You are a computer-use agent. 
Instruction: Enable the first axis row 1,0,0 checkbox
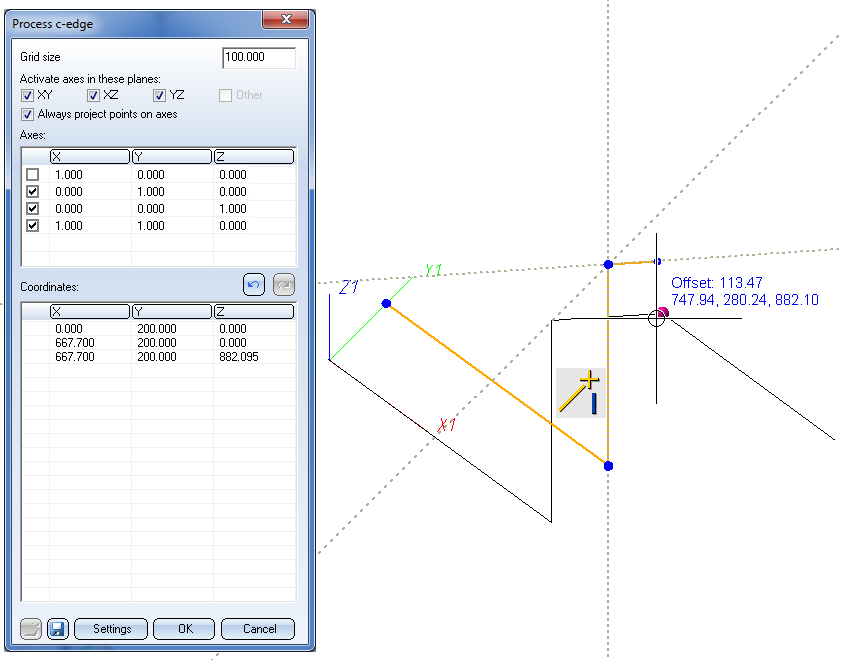click(33, 174)
